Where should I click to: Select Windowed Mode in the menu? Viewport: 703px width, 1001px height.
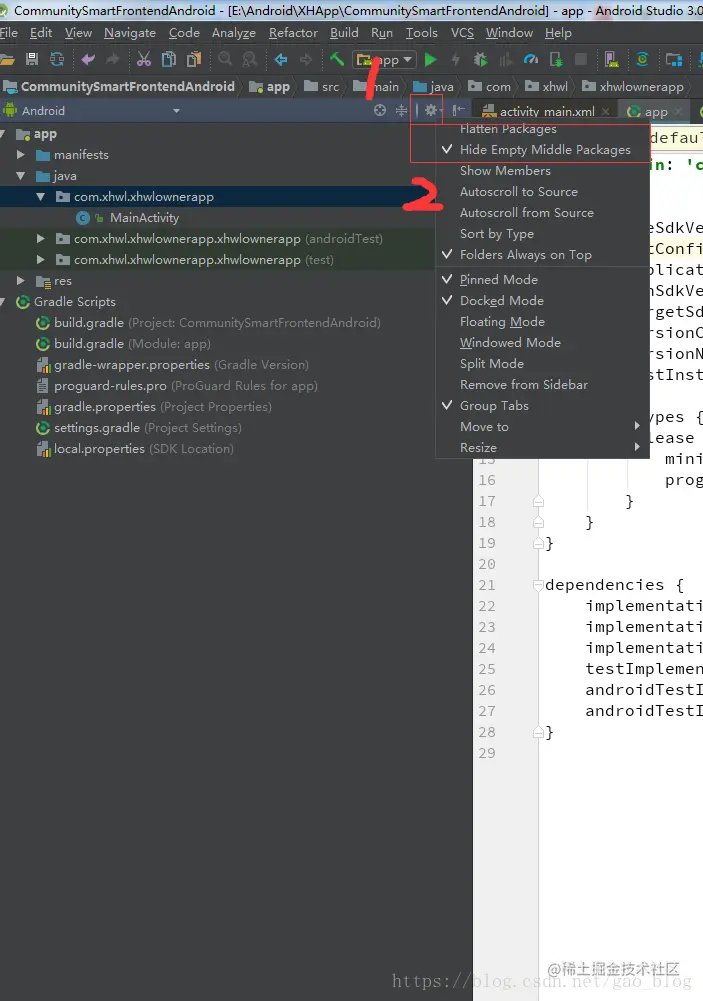pos(543,343)
